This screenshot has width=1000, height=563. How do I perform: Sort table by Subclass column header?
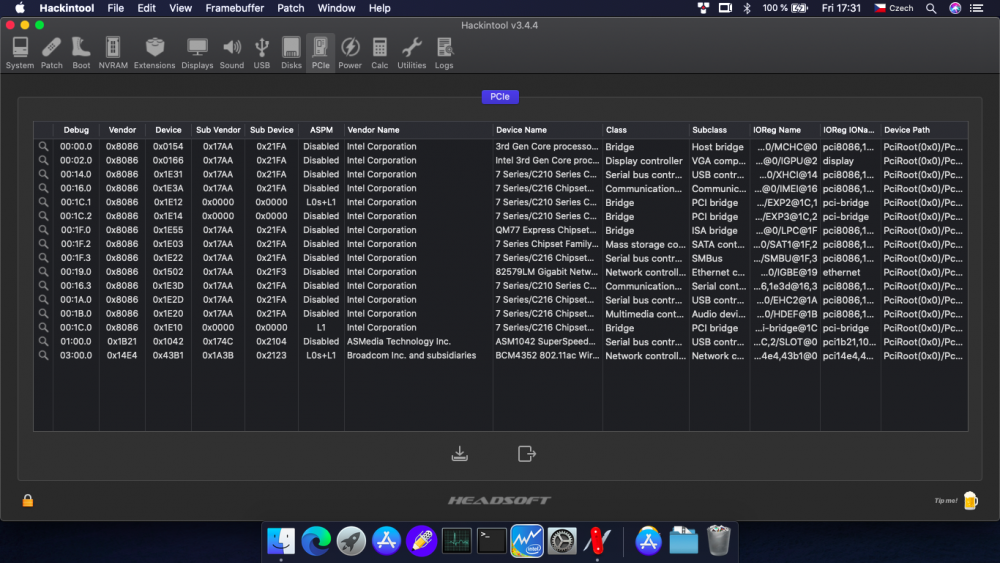tap(719, 130)
